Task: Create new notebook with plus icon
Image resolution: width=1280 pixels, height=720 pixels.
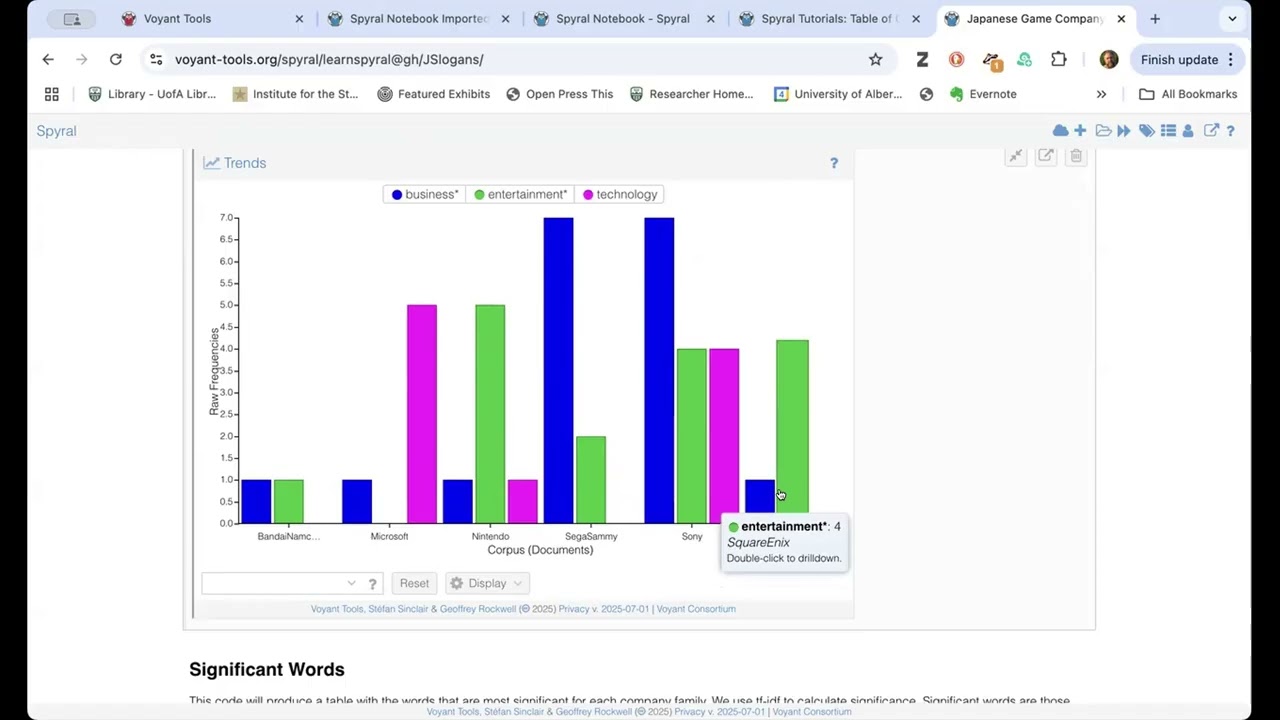Action: (x=1080, y=131)
